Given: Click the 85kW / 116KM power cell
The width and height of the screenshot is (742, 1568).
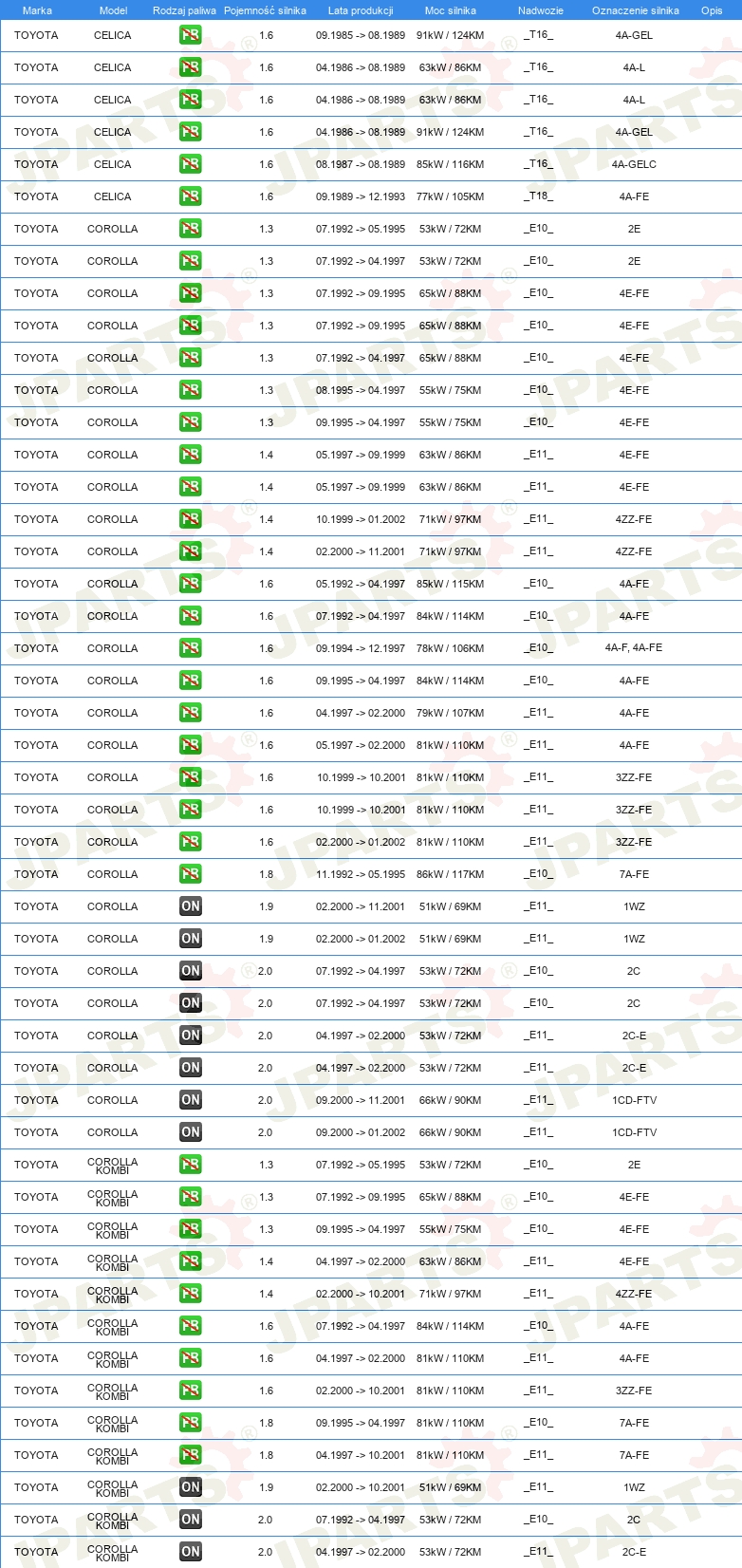Looking at the screenshot, I should coord(450,164).
